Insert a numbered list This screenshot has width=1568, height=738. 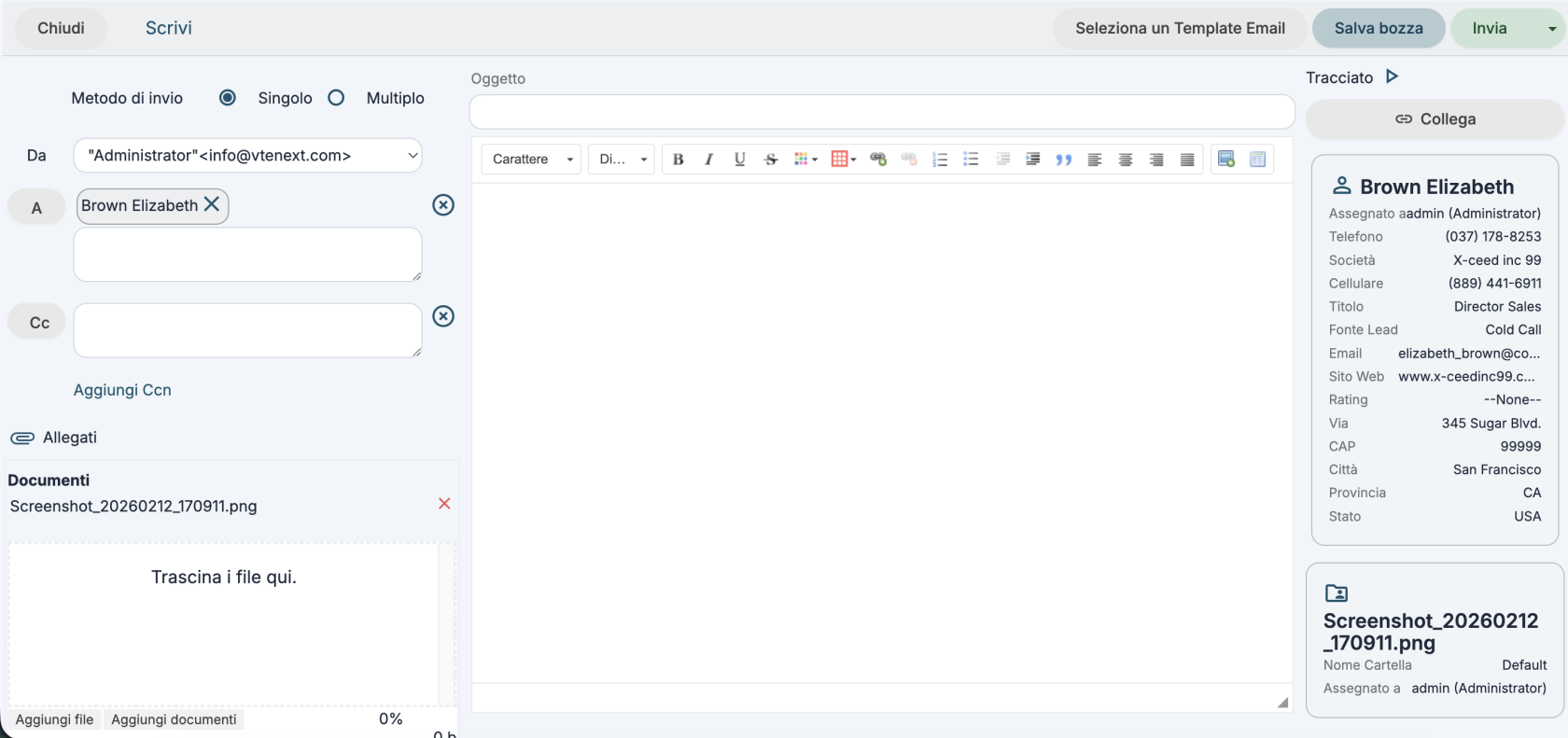[940, 160]
